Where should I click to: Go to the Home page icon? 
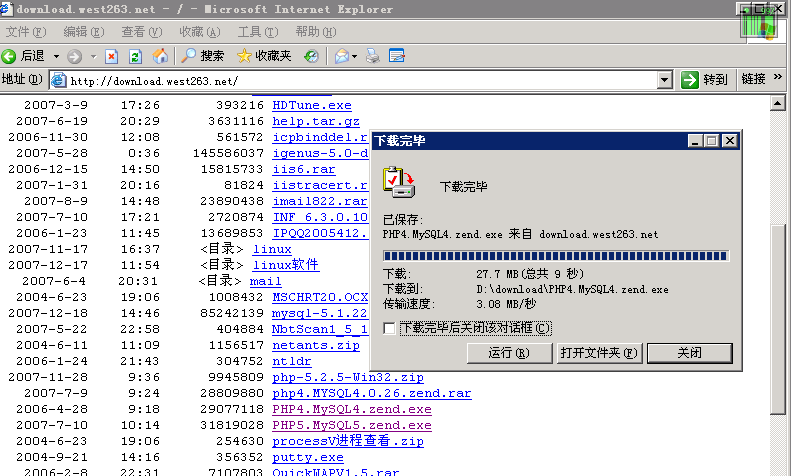(158, 56)
